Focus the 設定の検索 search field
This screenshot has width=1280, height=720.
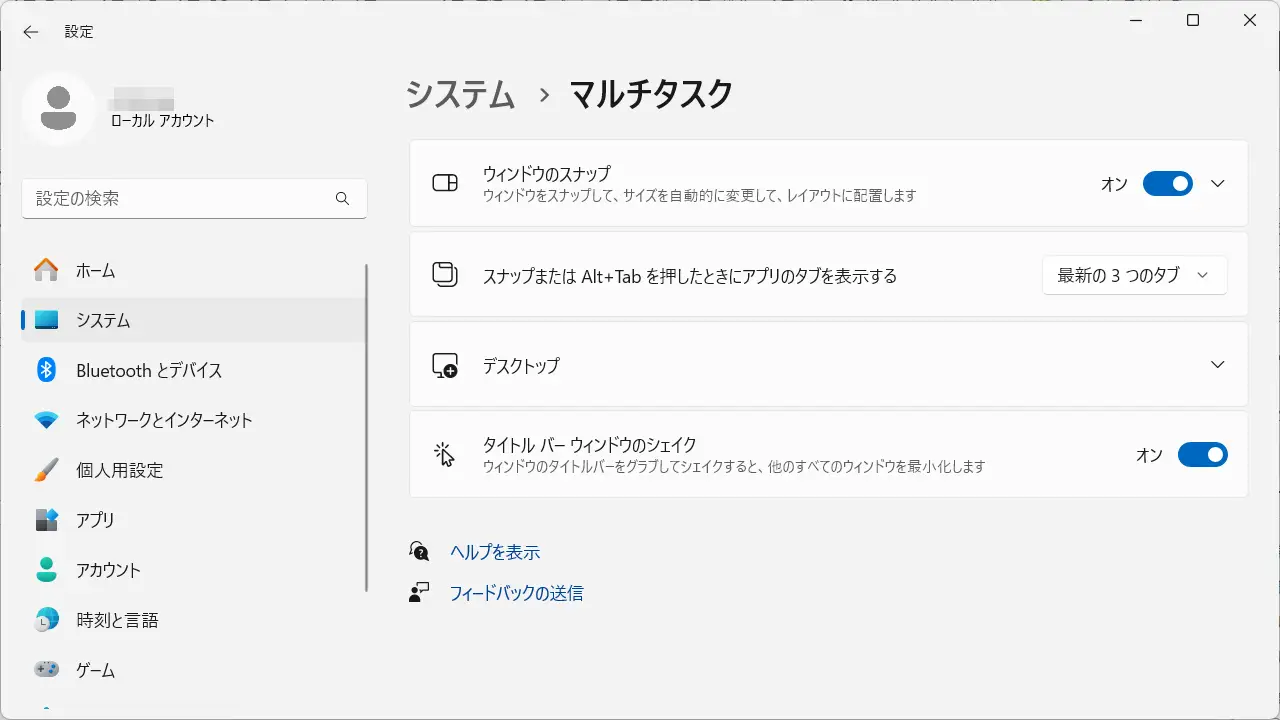coord(180,199)
